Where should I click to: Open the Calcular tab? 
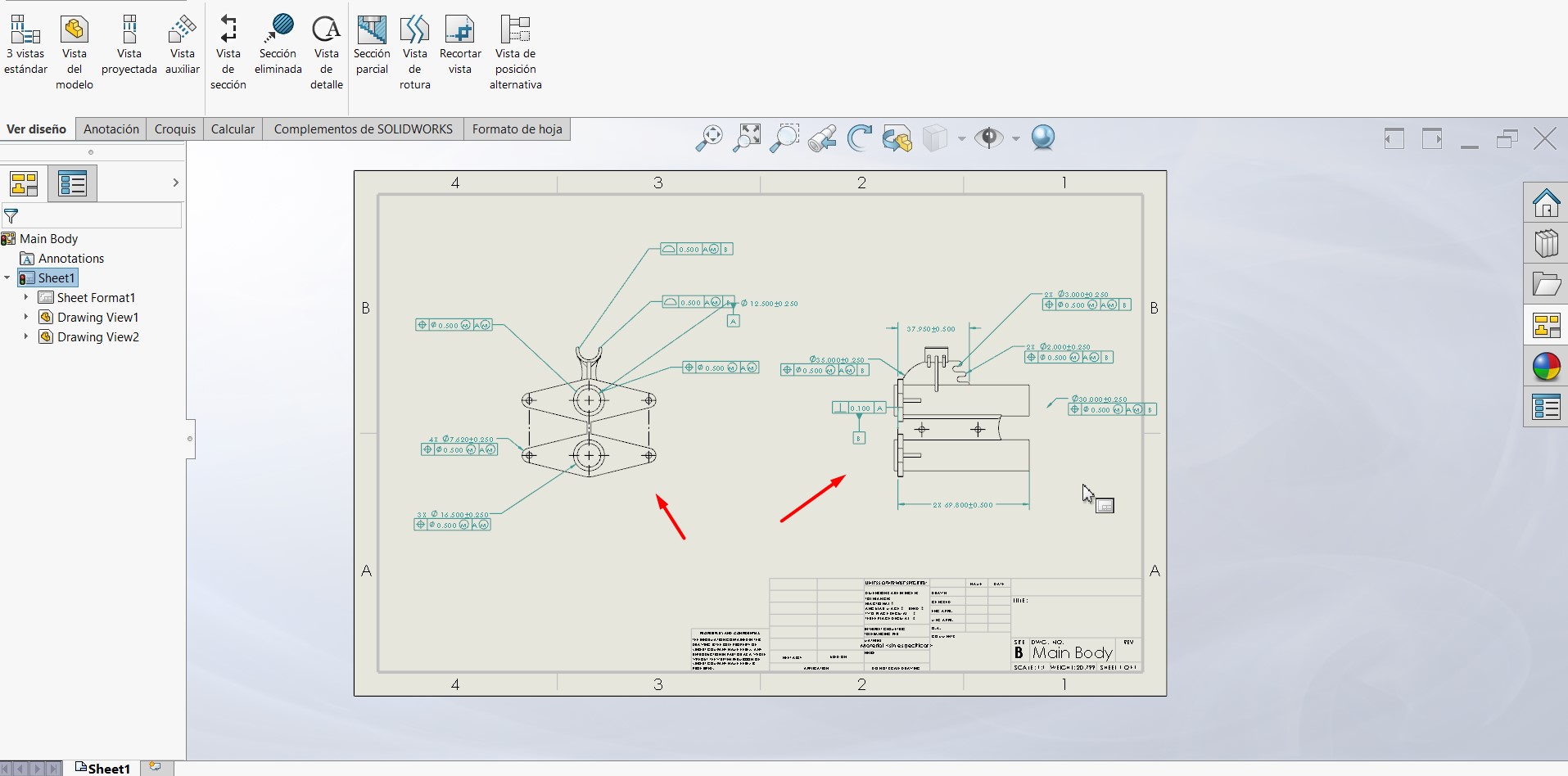[233, 129]
